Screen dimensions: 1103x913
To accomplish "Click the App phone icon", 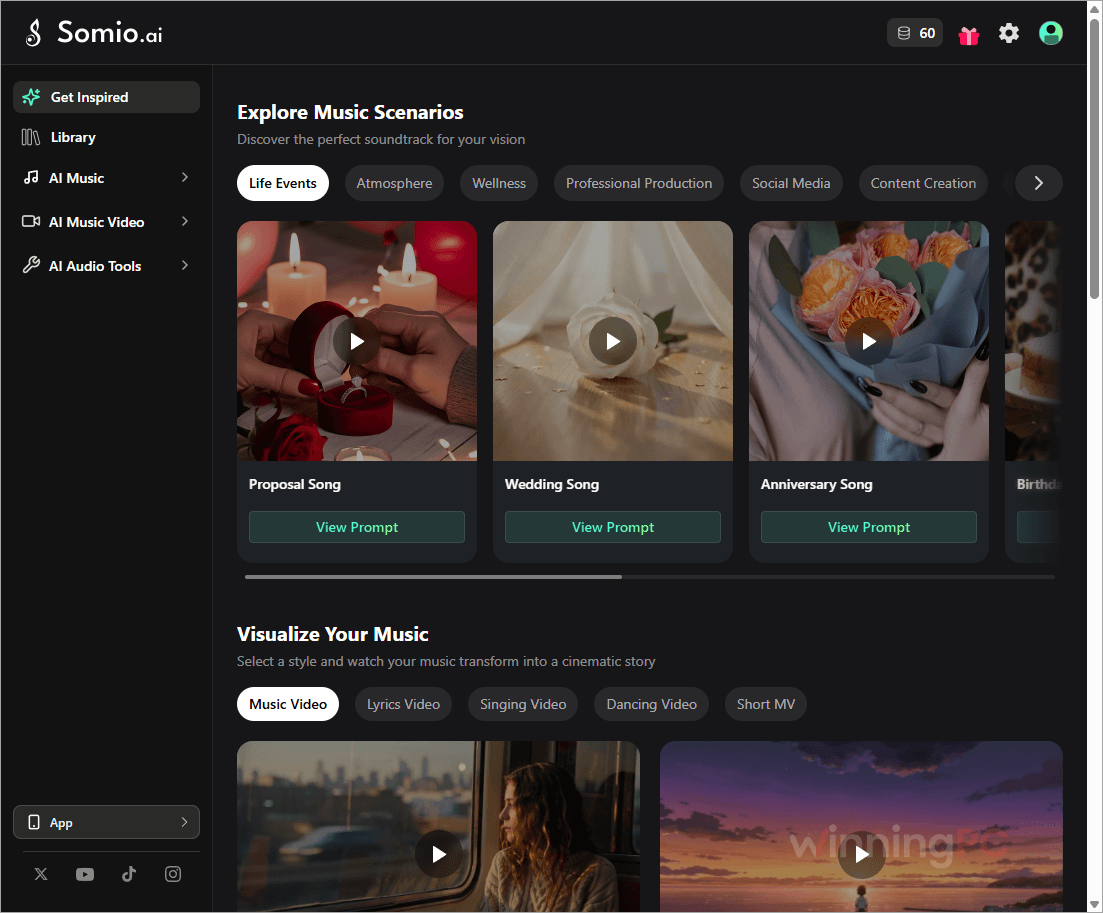I will (x=34, y=822).
